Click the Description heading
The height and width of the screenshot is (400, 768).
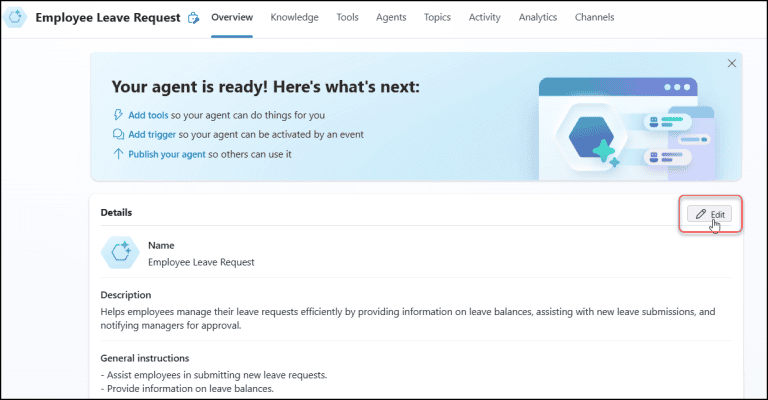(126, 295)
